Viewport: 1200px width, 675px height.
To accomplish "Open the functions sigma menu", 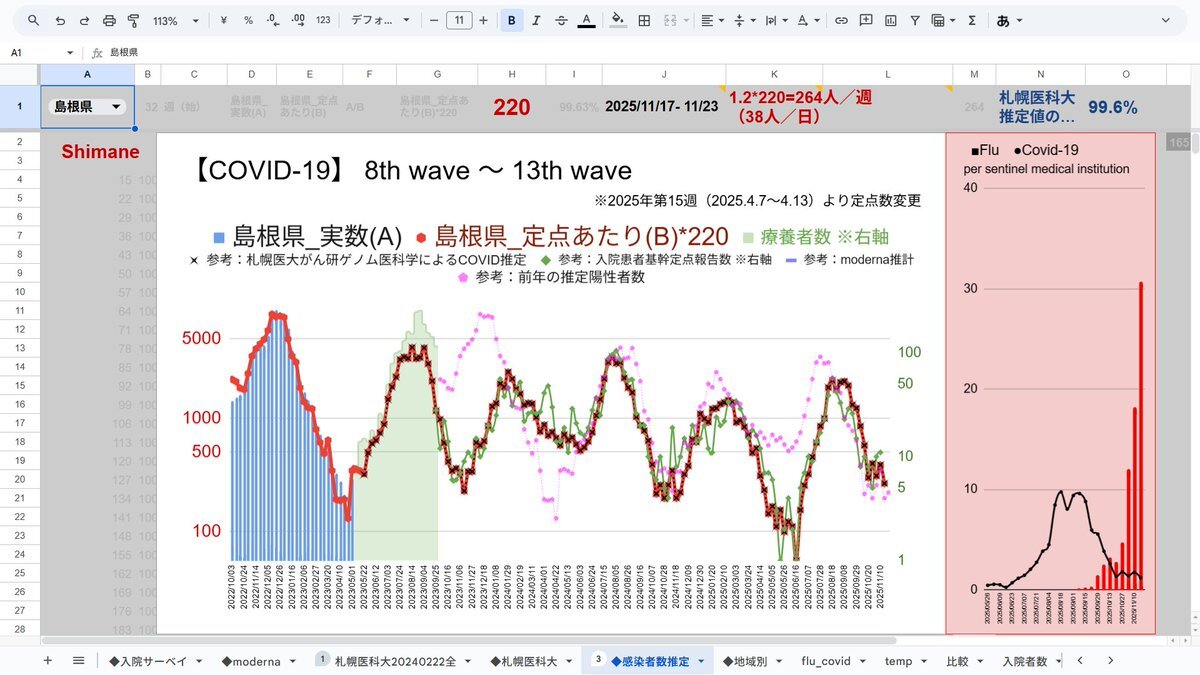I will [x=972, y=20].
